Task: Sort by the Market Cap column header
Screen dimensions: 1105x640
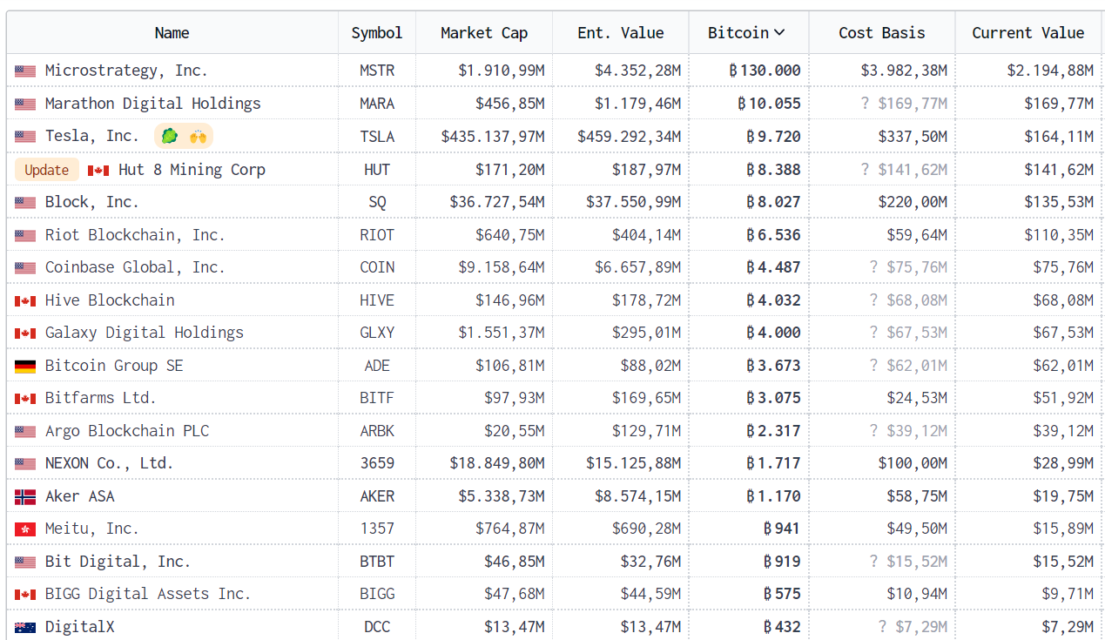Action: click(484, 32)
